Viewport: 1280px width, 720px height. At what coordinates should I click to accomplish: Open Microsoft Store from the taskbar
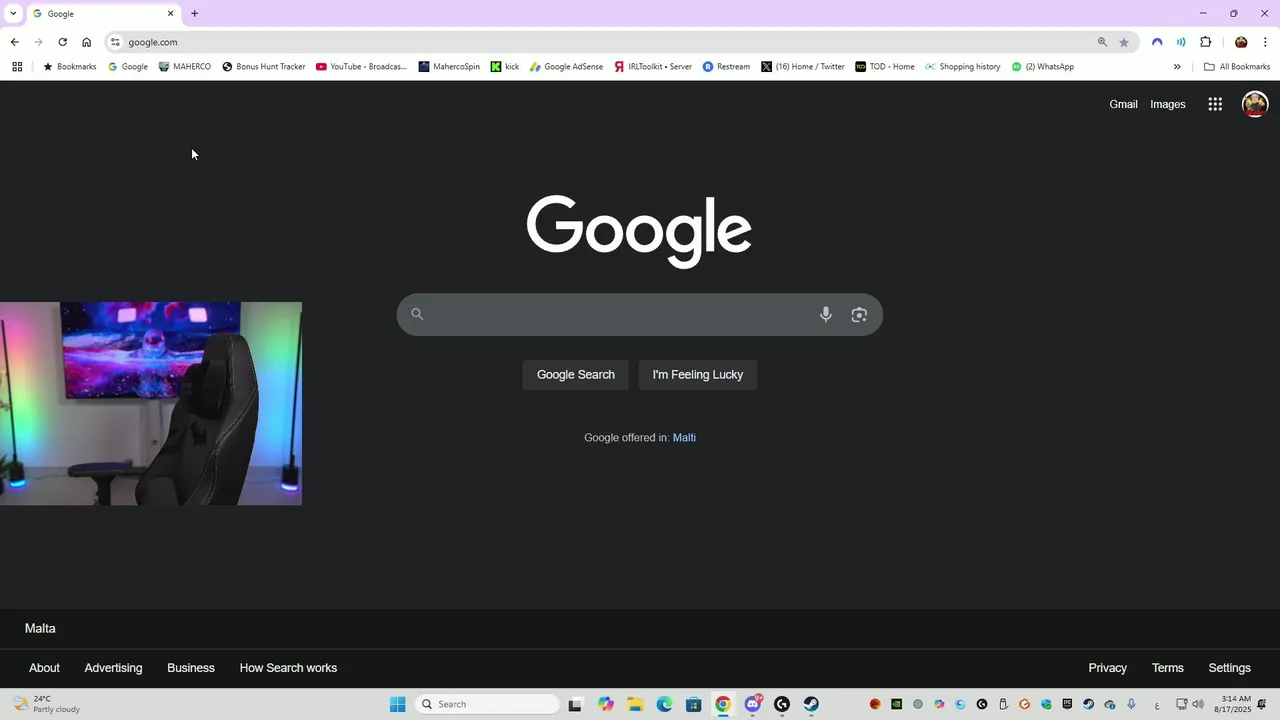coord(693,704)
